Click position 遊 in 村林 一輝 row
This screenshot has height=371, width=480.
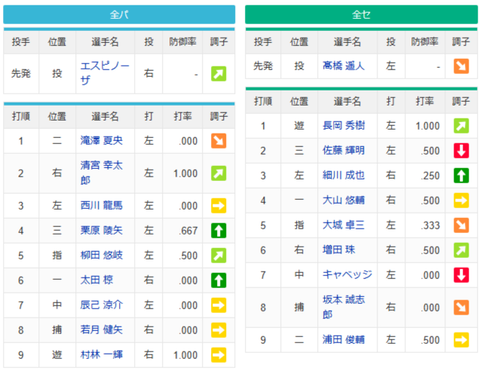pyautogui.click(x=57, y=355)
